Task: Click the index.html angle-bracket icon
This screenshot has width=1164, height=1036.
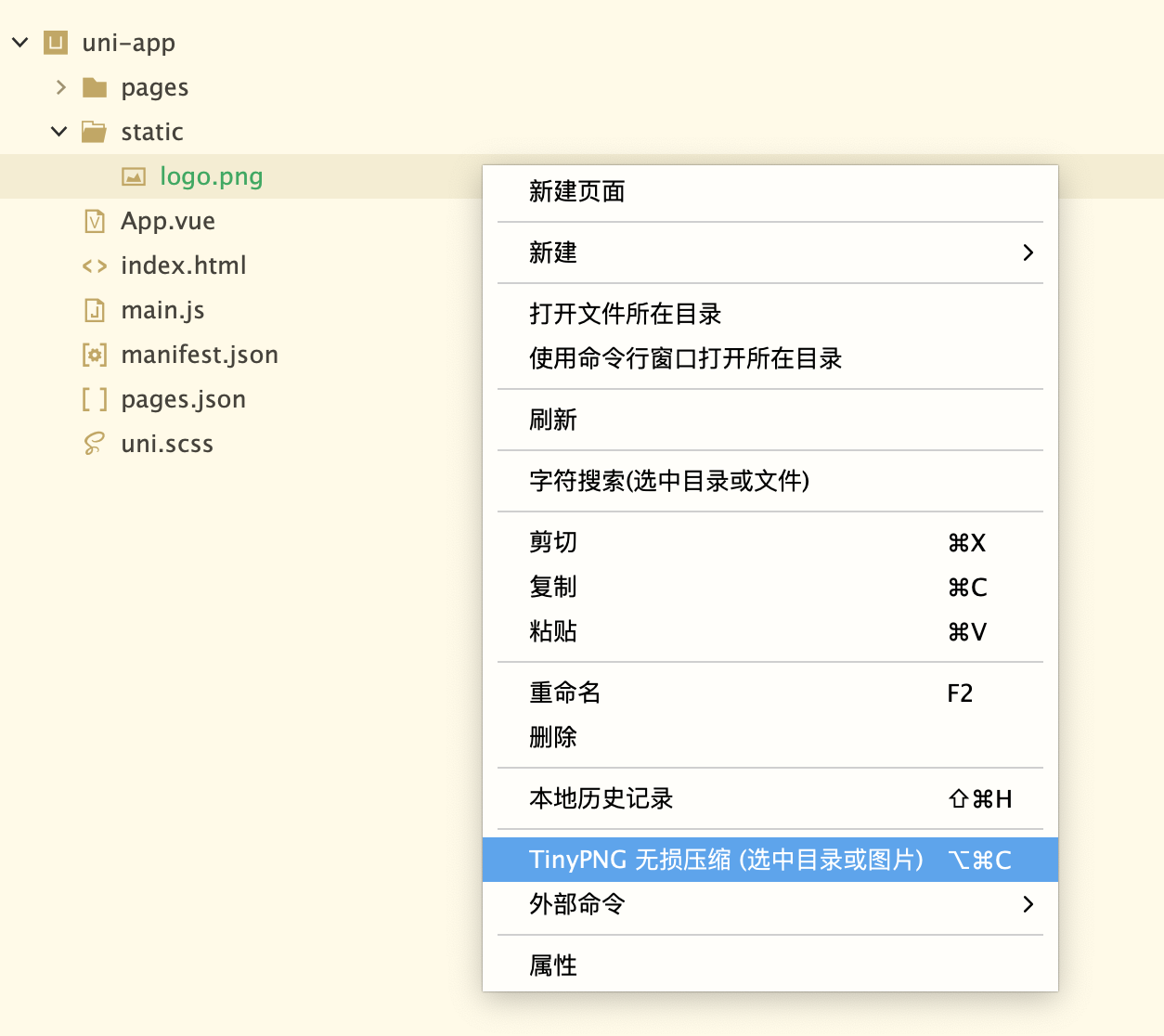Action: (x=95, y=266)
